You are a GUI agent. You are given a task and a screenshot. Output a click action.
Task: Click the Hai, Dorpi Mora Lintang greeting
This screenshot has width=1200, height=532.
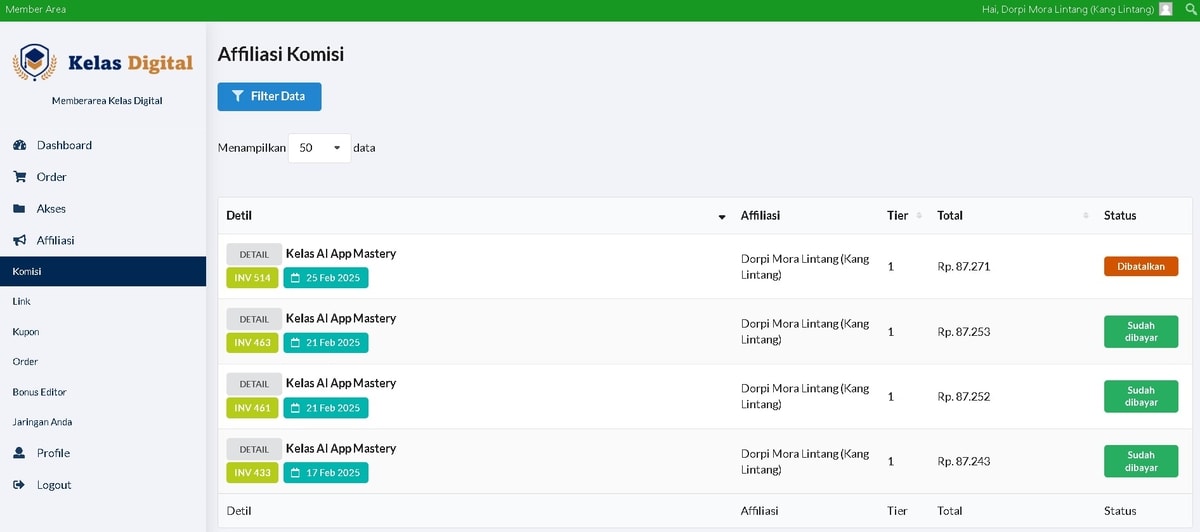click(1069, 9)
